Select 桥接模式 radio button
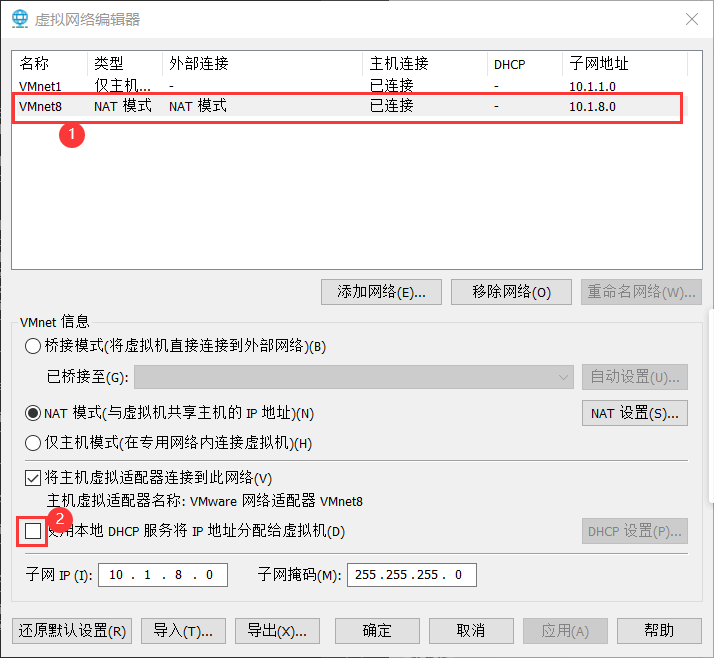The width and height of the screenshot is (714, 658). tap(33, 346)
